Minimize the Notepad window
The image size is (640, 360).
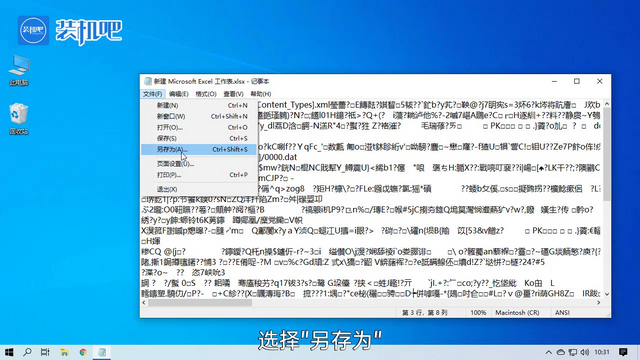pos(554,81)
